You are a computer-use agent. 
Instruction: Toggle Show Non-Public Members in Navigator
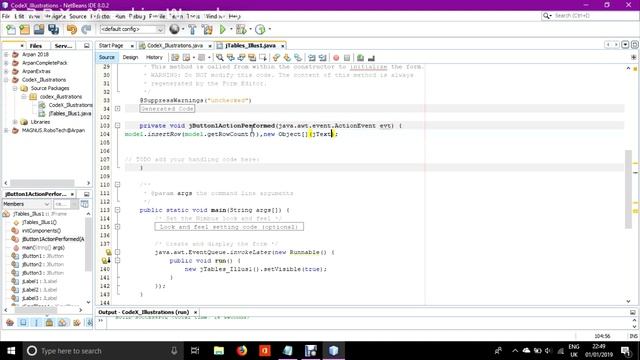pyautogui.click(x=49, y=323)
